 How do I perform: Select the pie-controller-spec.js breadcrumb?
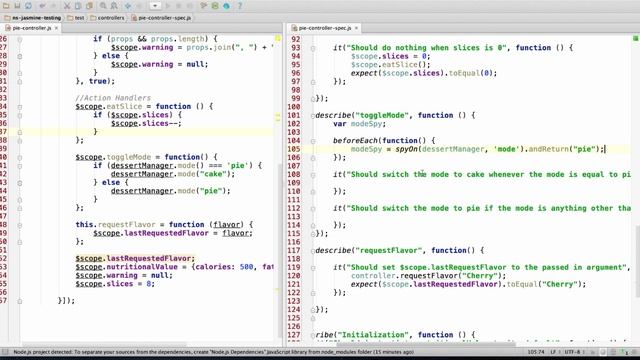coord(161,18)
